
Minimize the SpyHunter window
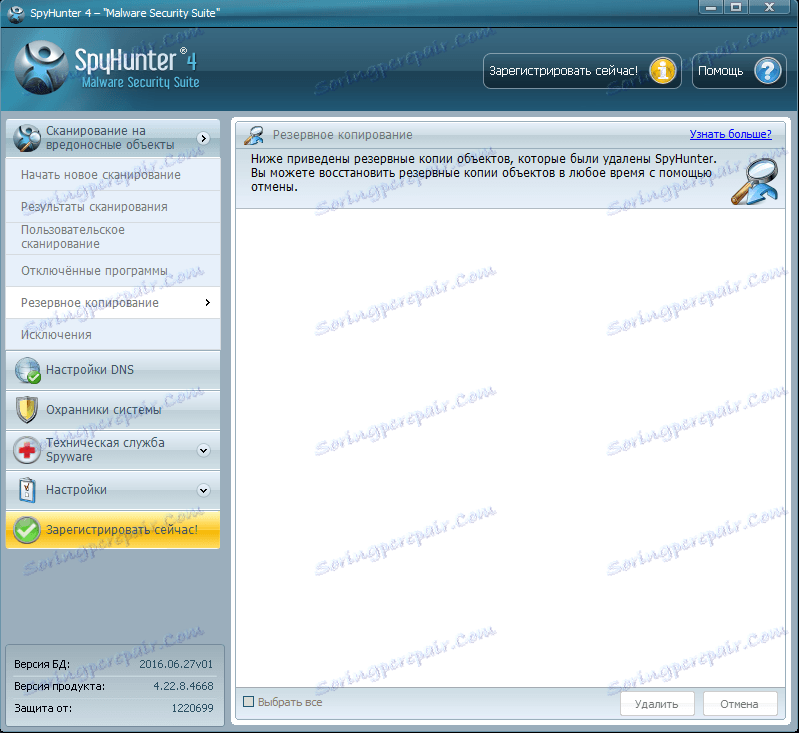[711, 7]
